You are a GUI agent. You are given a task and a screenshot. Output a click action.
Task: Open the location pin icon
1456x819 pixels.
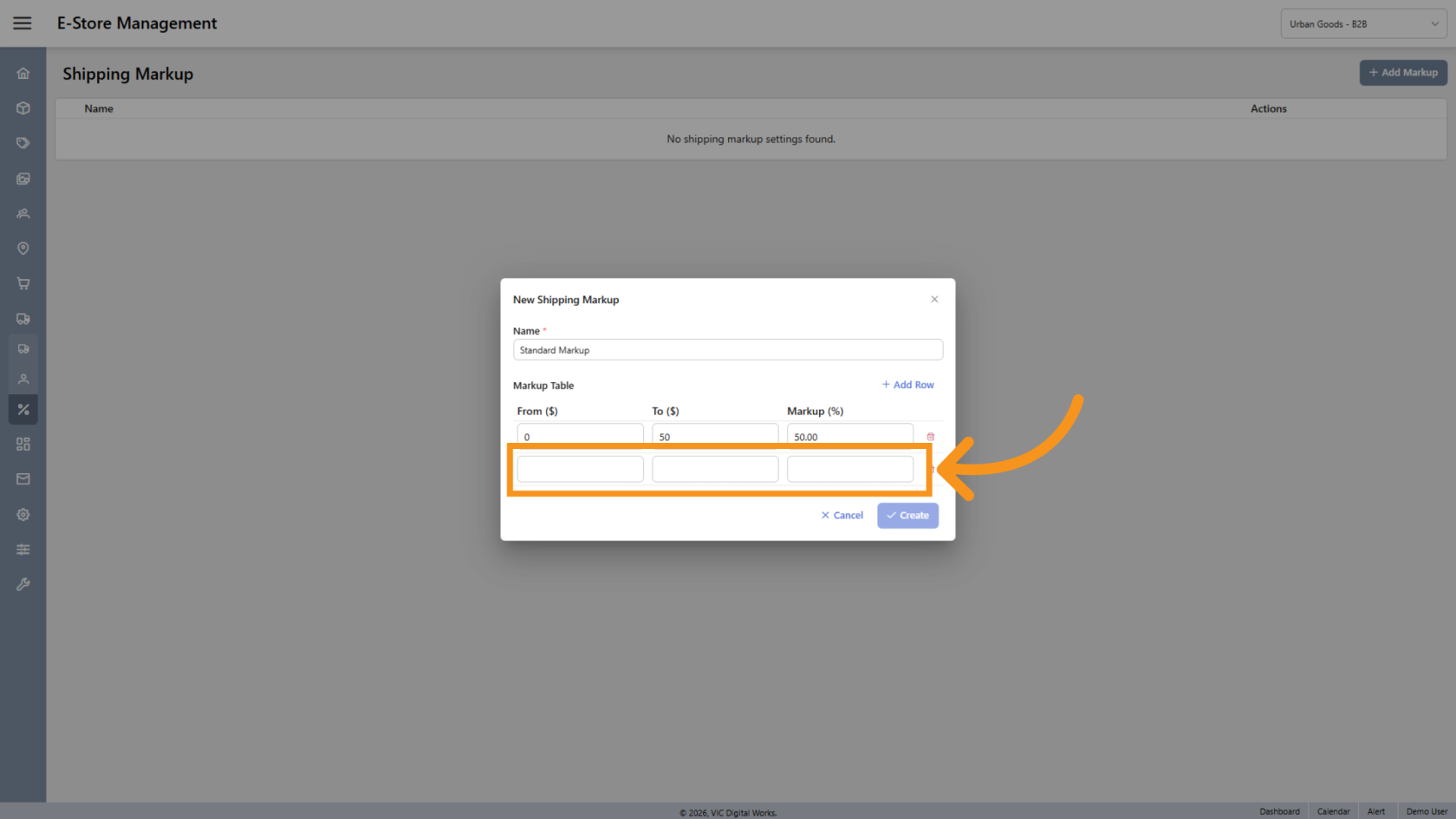coord(23,249)
